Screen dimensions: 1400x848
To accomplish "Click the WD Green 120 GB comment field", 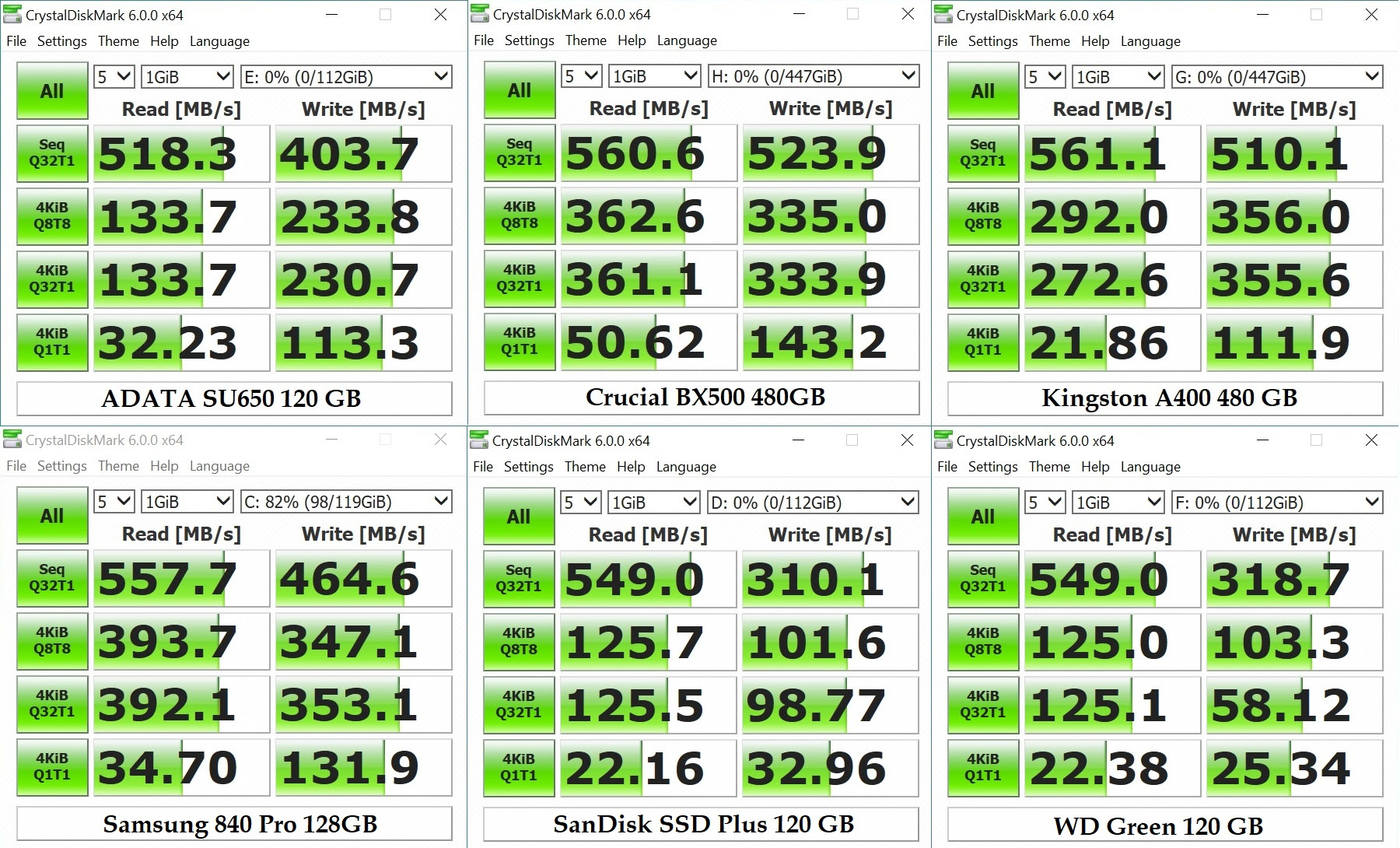I will tap(1165, 825).
